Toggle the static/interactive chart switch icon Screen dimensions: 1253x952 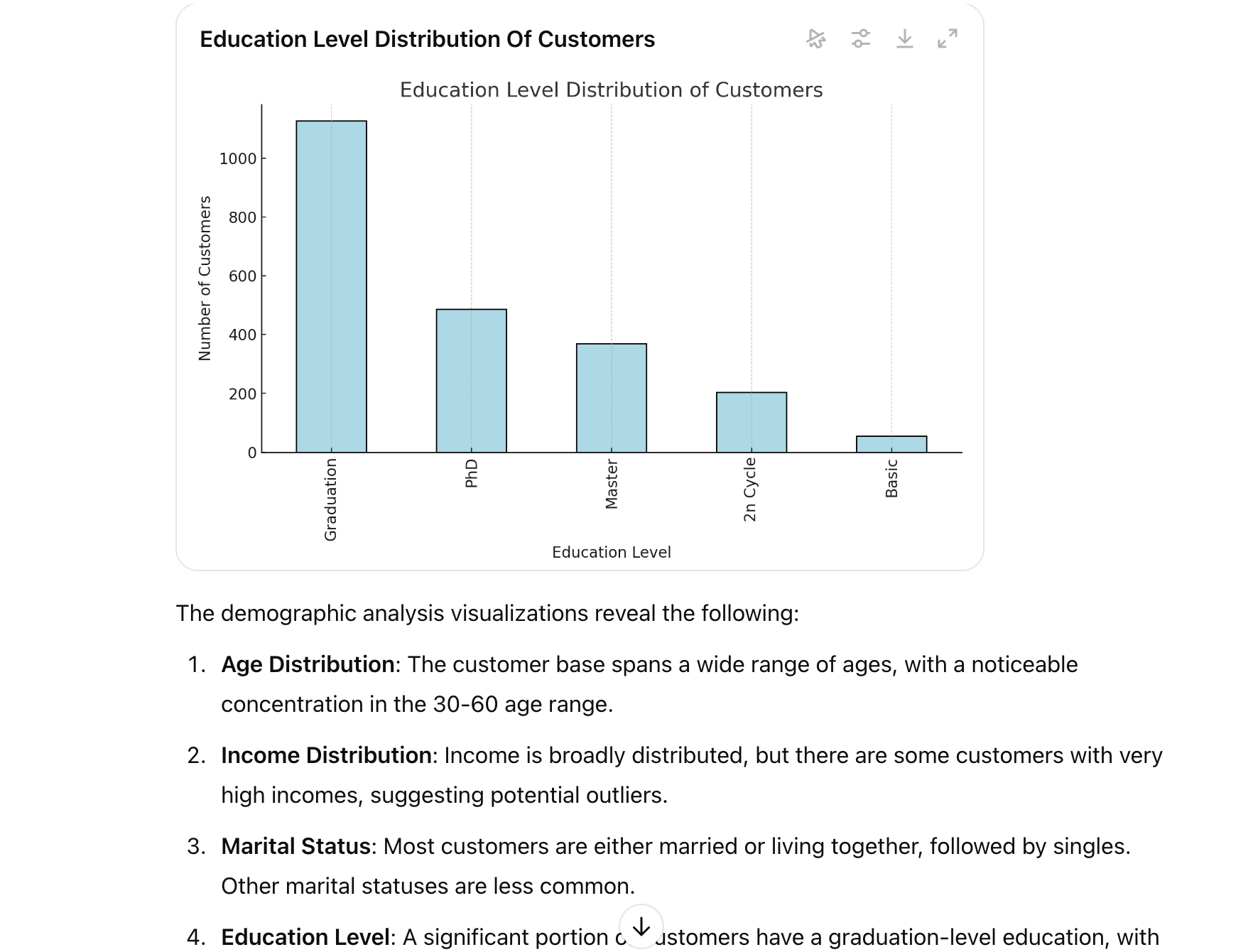[816, 38]
